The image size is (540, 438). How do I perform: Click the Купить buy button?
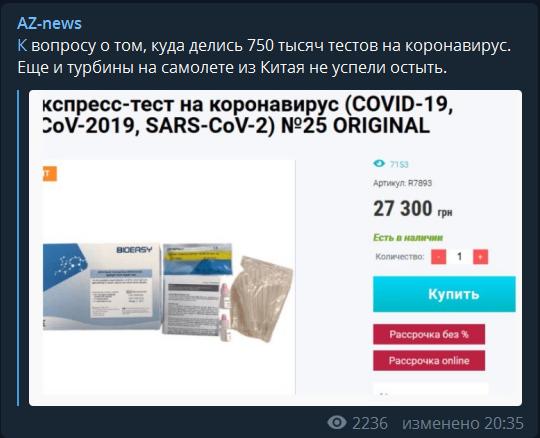444,294
